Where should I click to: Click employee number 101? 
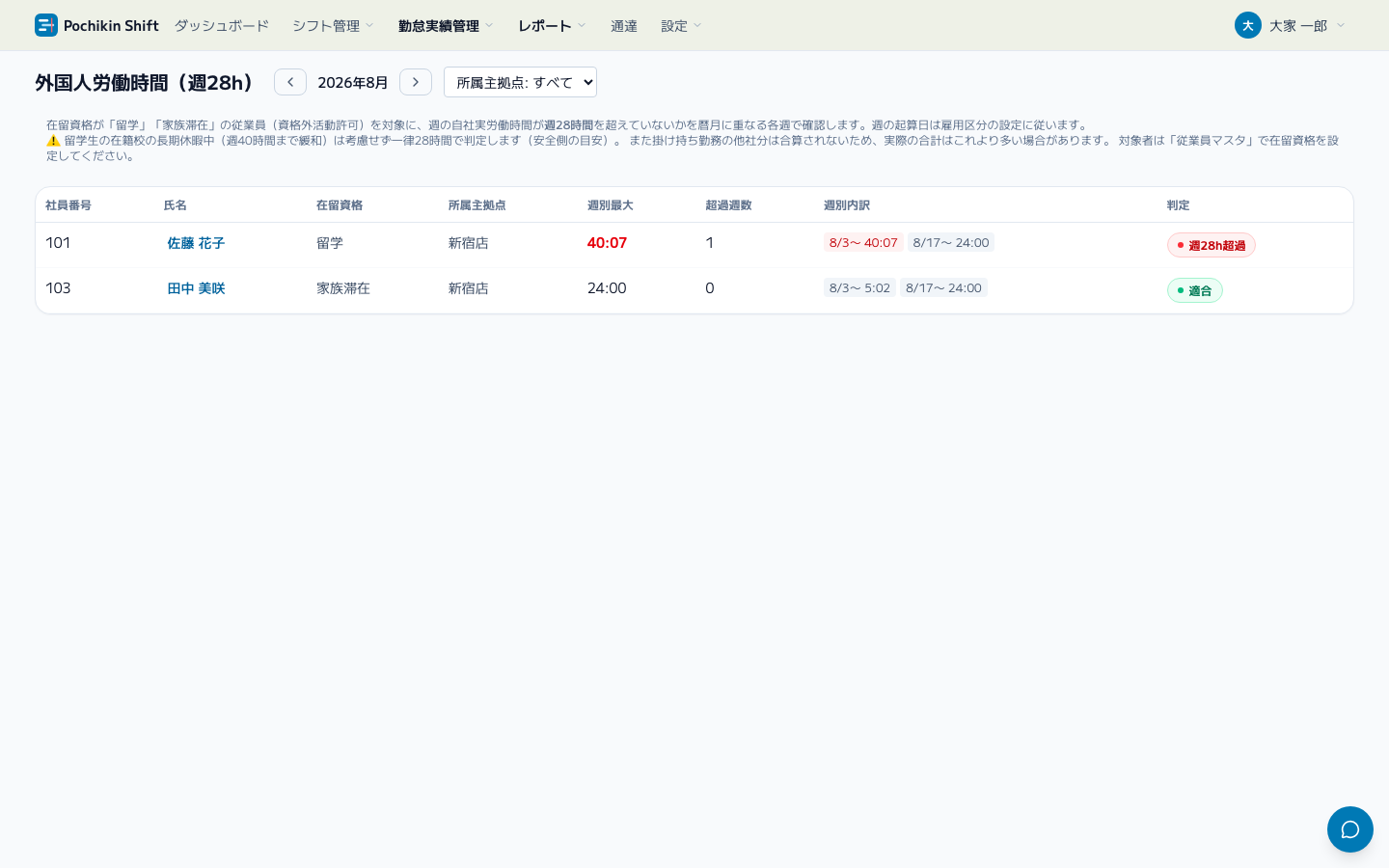coord(58,243)
